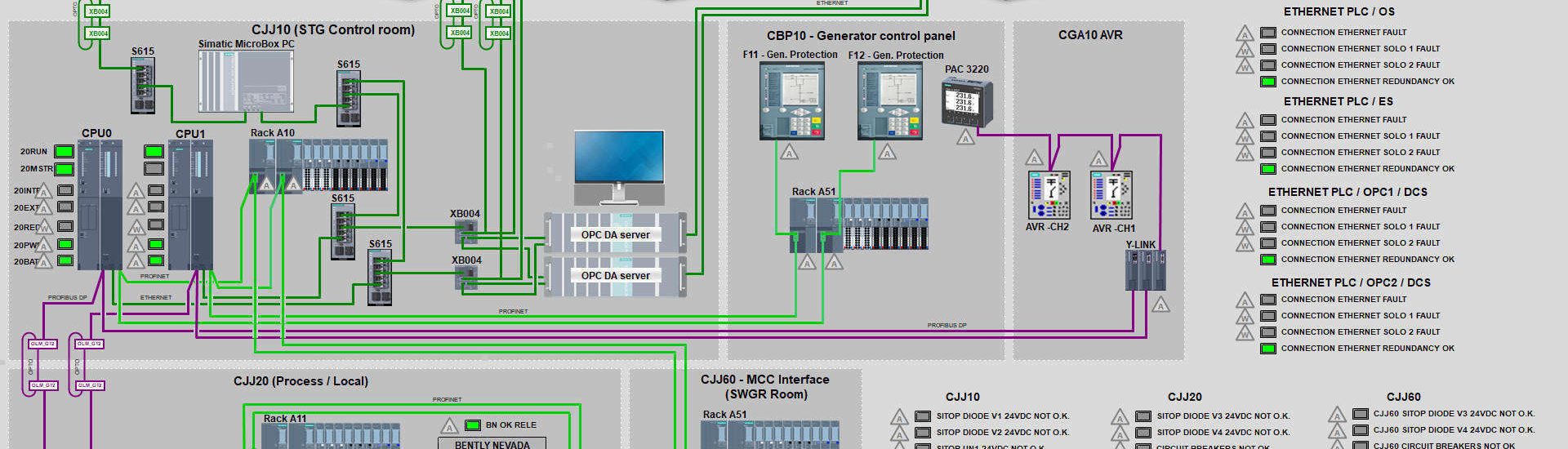Open the lower OPC DA server

click(615, 276)
